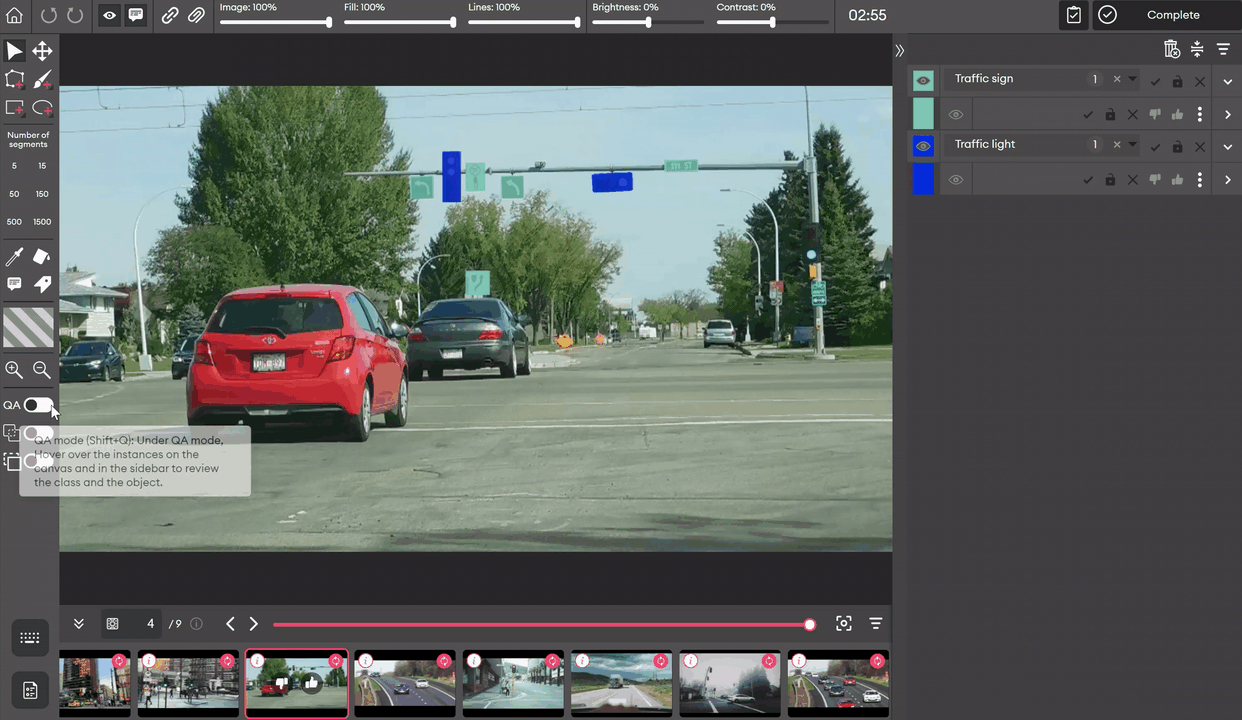Screen dimensions: 1242x720
Task: Toggle the comments display icon in top bar
Action: coord(135,15)
